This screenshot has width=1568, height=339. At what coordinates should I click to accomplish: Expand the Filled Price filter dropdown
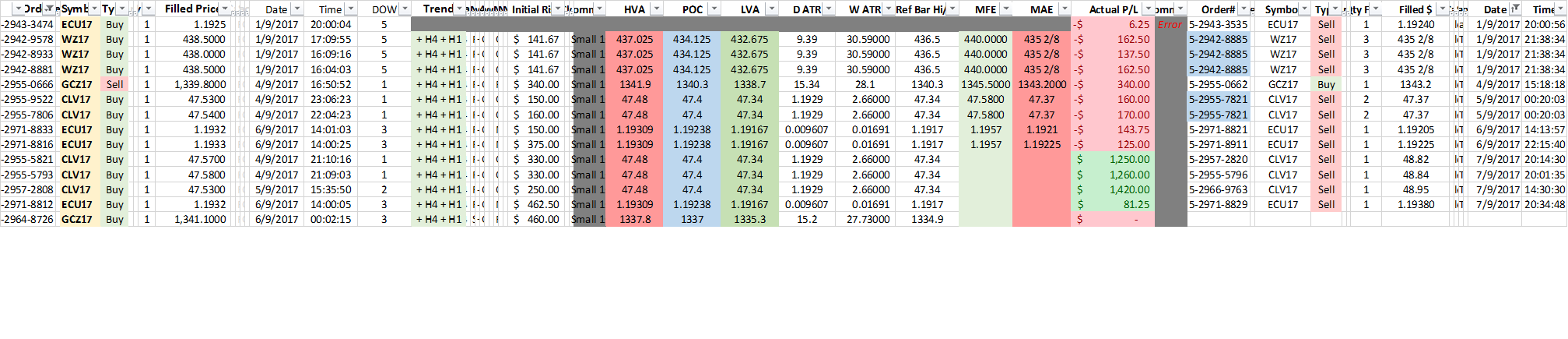click(x=226, y=9)
